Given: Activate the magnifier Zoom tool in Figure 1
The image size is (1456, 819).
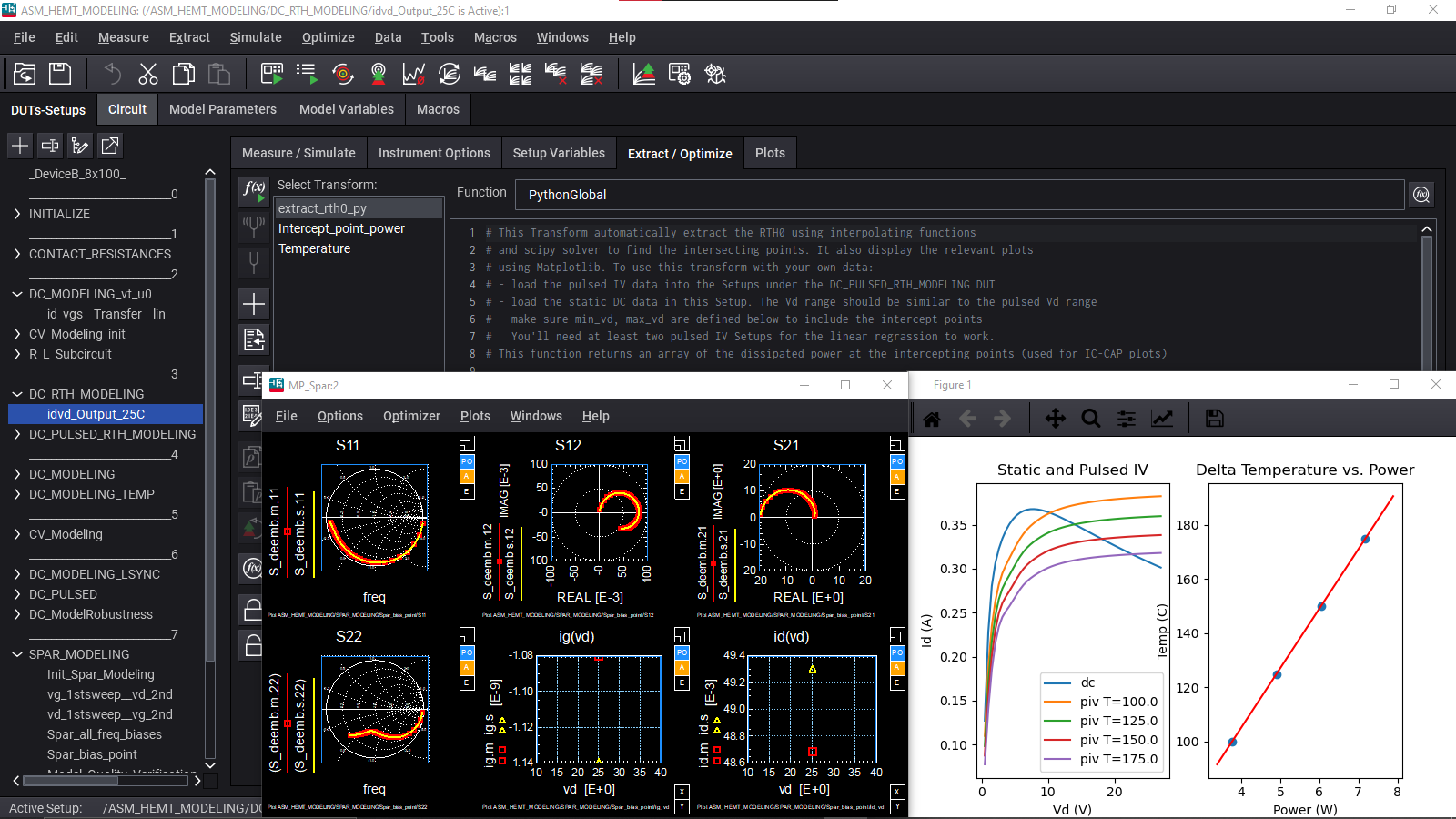Looking at the screenshot, I should click(x=1090, y=419).
